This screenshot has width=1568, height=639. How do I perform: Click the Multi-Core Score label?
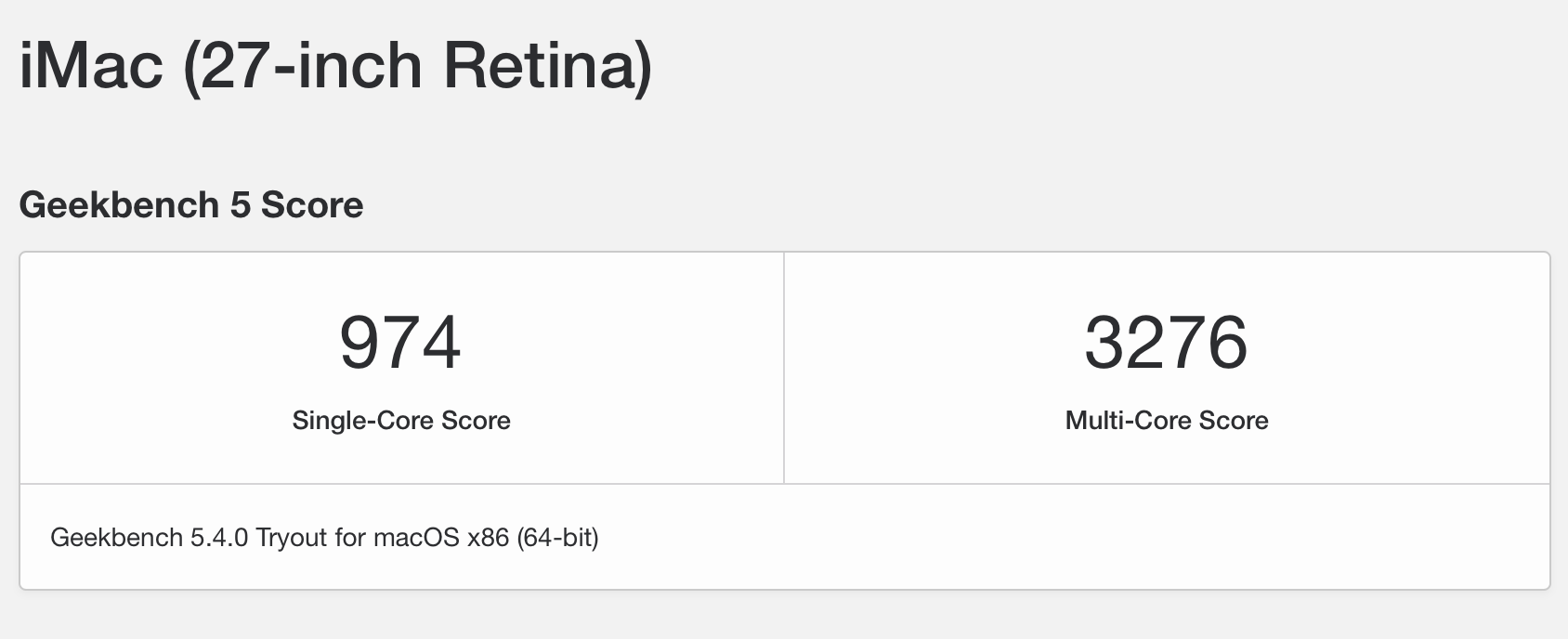pos(1167,421)
